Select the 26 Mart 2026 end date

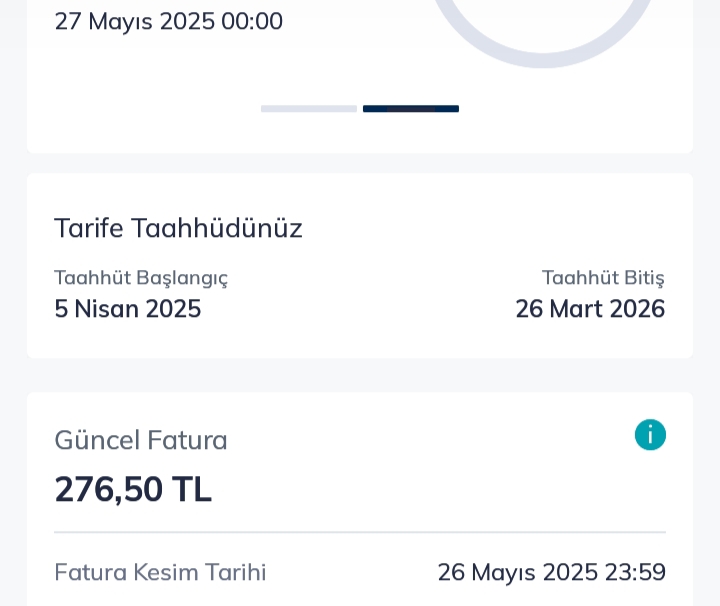591,309
